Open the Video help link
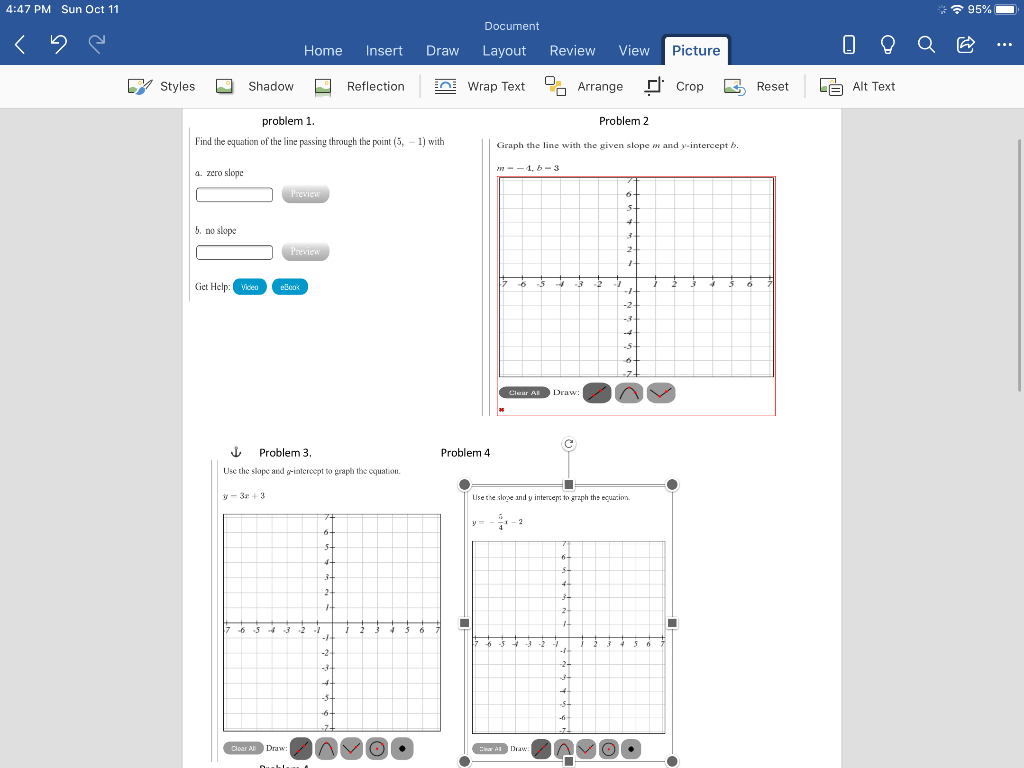Screen dimensions: 1024x768 pos(249,287)
